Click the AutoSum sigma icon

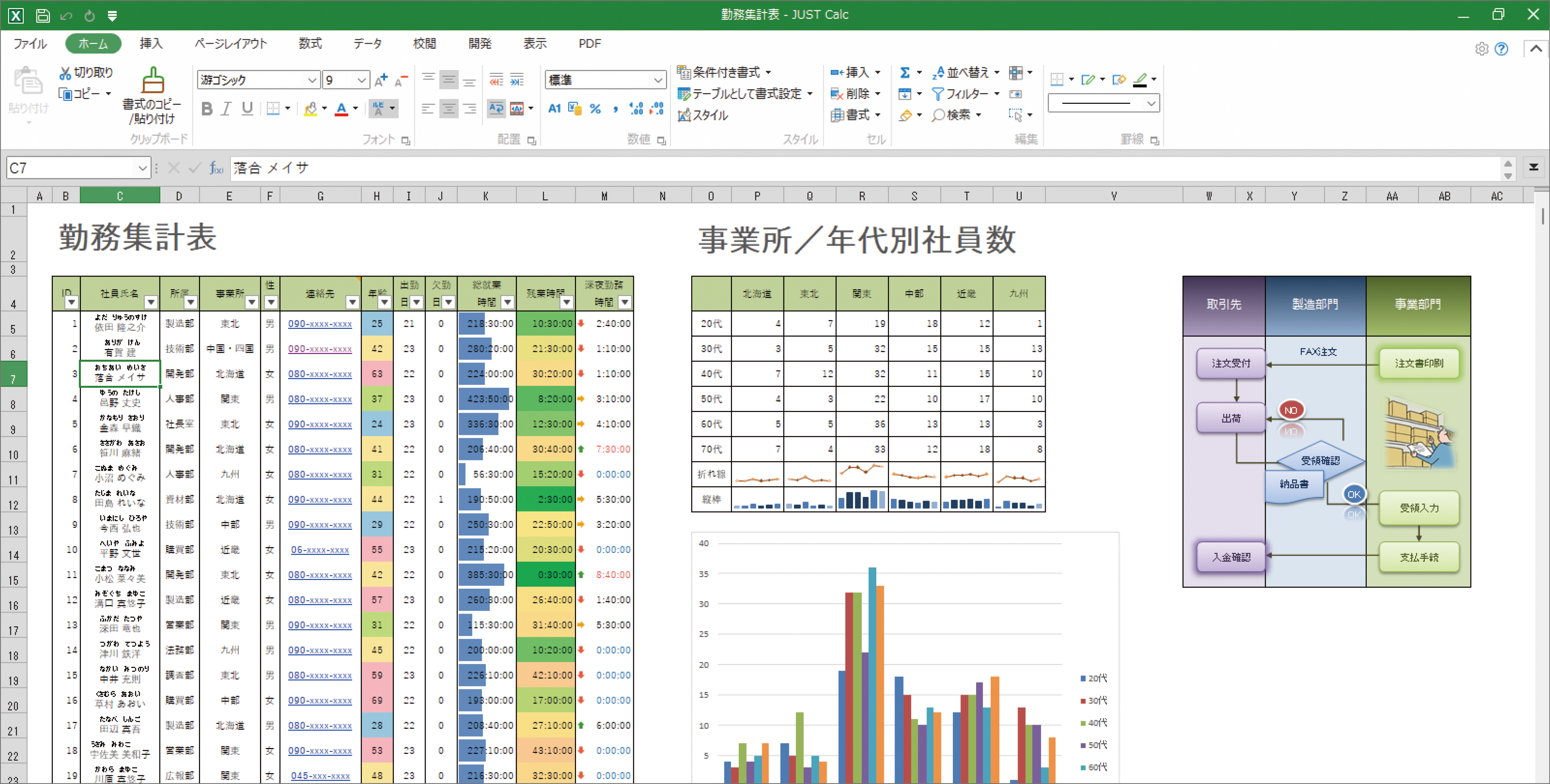[904, 73]
